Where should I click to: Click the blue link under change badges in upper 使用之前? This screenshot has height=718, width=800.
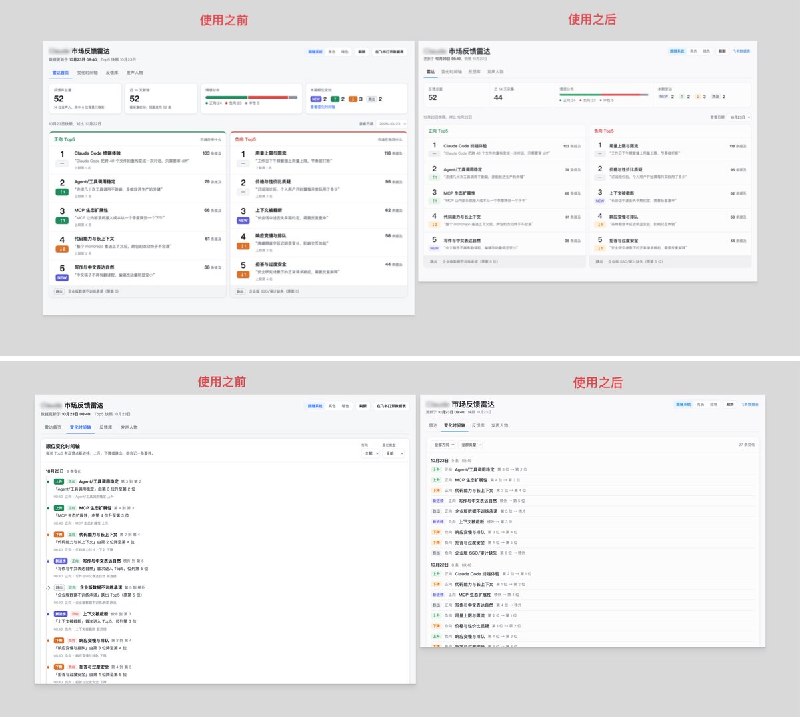point(322,107)
